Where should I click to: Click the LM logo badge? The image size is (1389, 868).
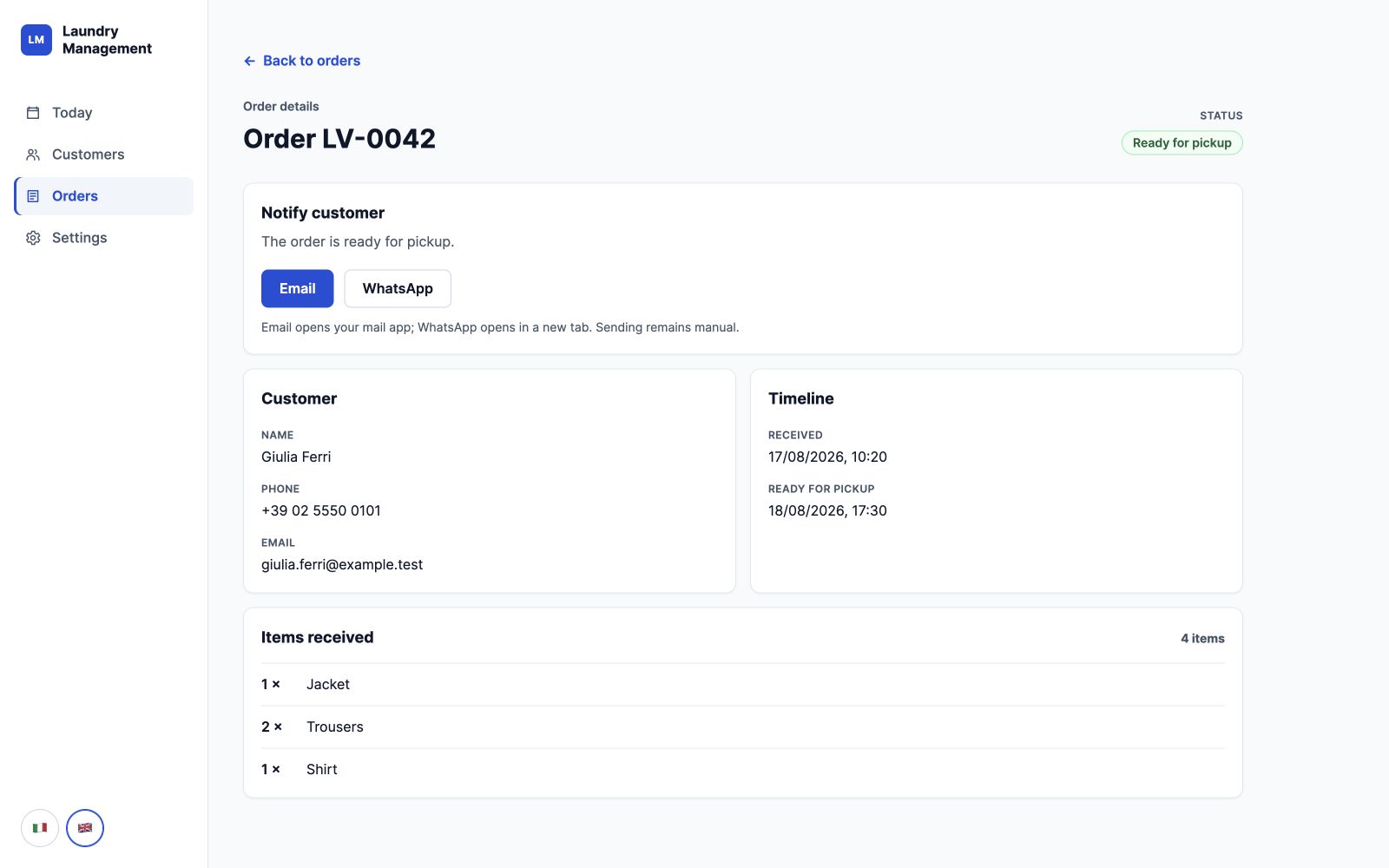tap(36, 40)
